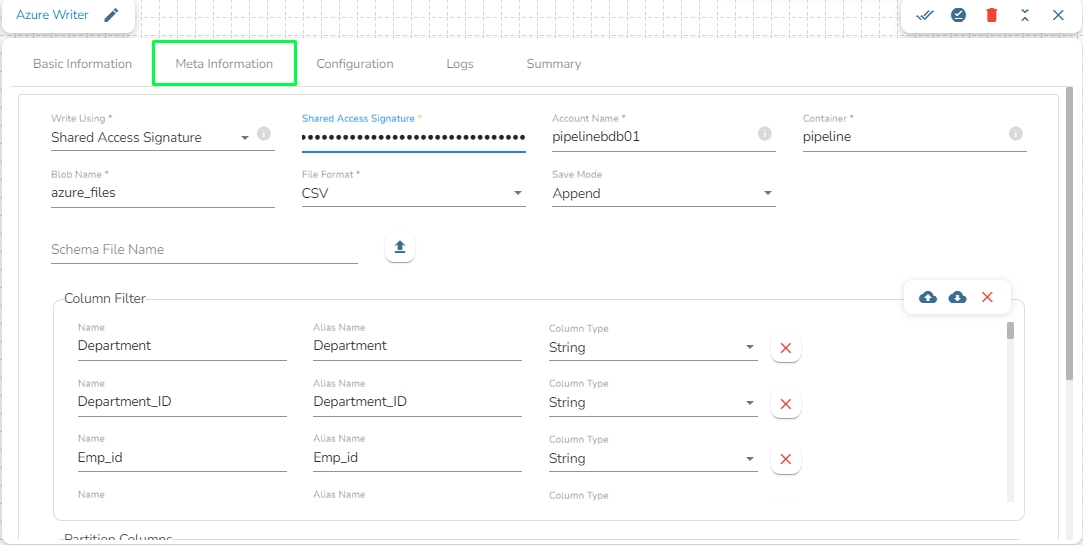This screenshot has height=545, width=1083.
Task: Expand the File Format CSV dropdown
Action: (x=517, y=193)
